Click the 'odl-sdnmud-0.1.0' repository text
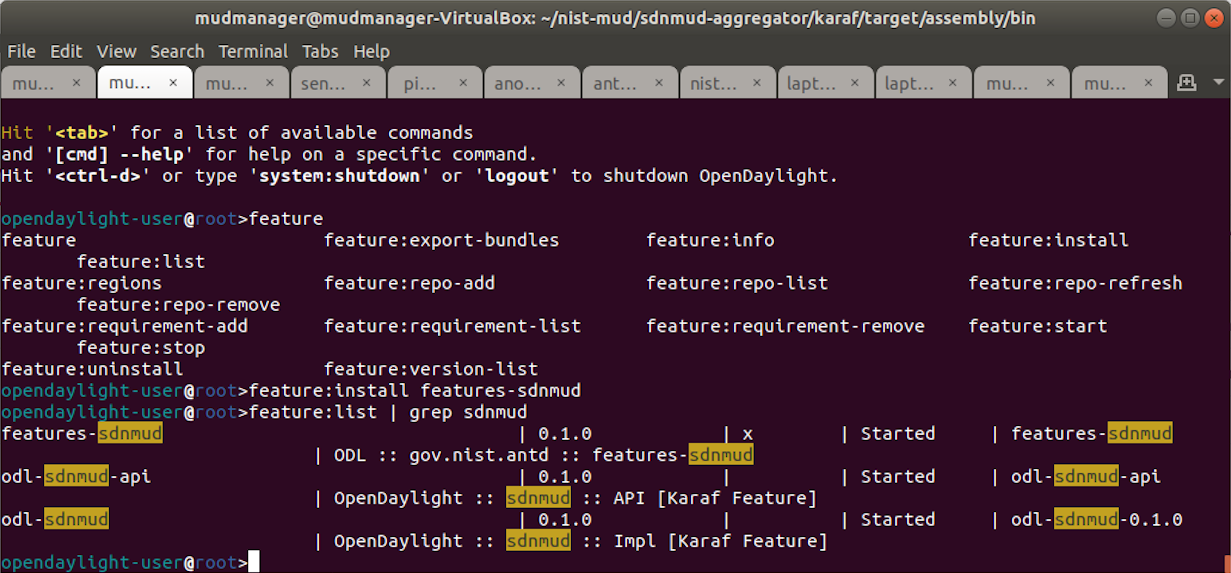The height and width of the screenshot is (573, 1231). (1097, 519)
